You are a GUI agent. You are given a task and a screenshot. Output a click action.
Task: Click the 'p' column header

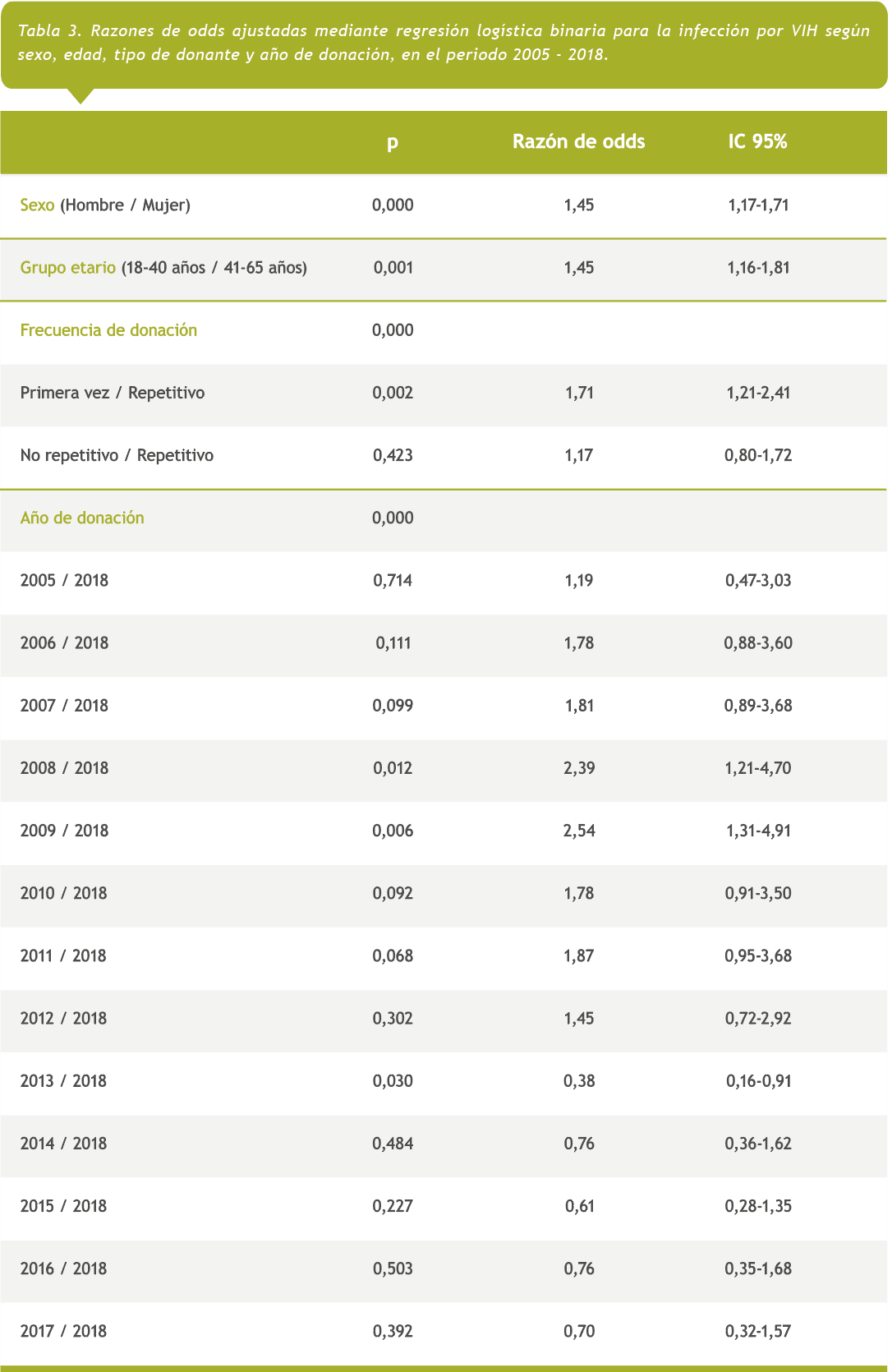(x=393, y=143)
